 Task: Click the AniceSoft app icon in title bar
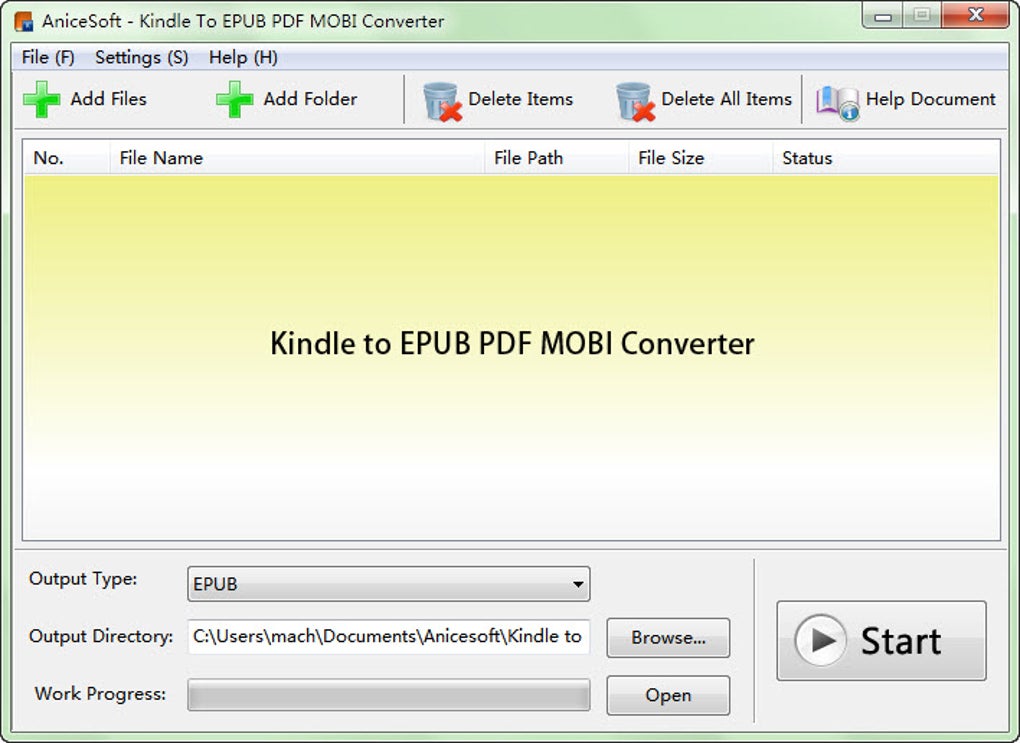point(23,21)
